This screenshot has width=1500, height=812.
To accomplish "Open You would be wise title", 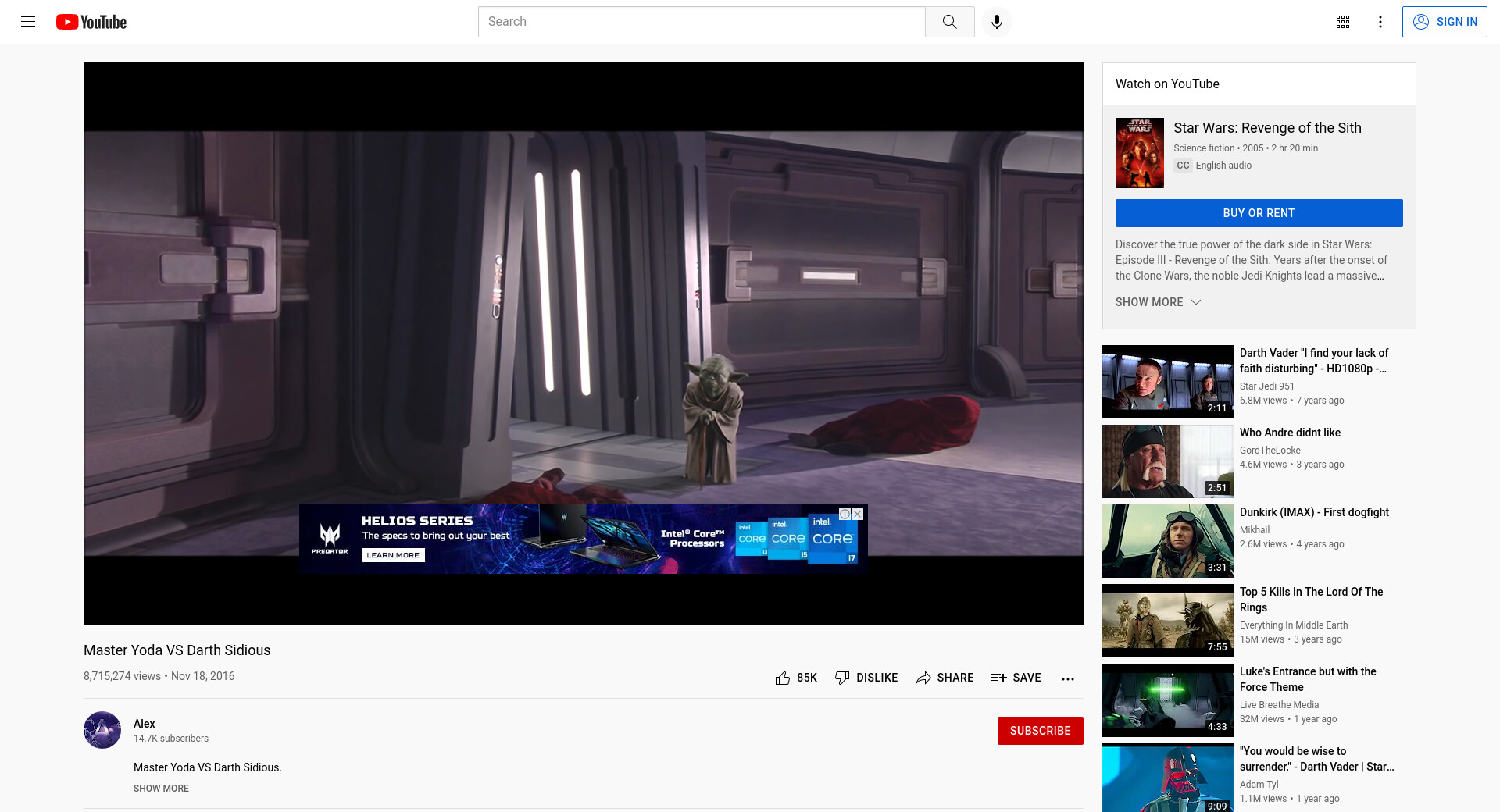I will pos(1316,759).
